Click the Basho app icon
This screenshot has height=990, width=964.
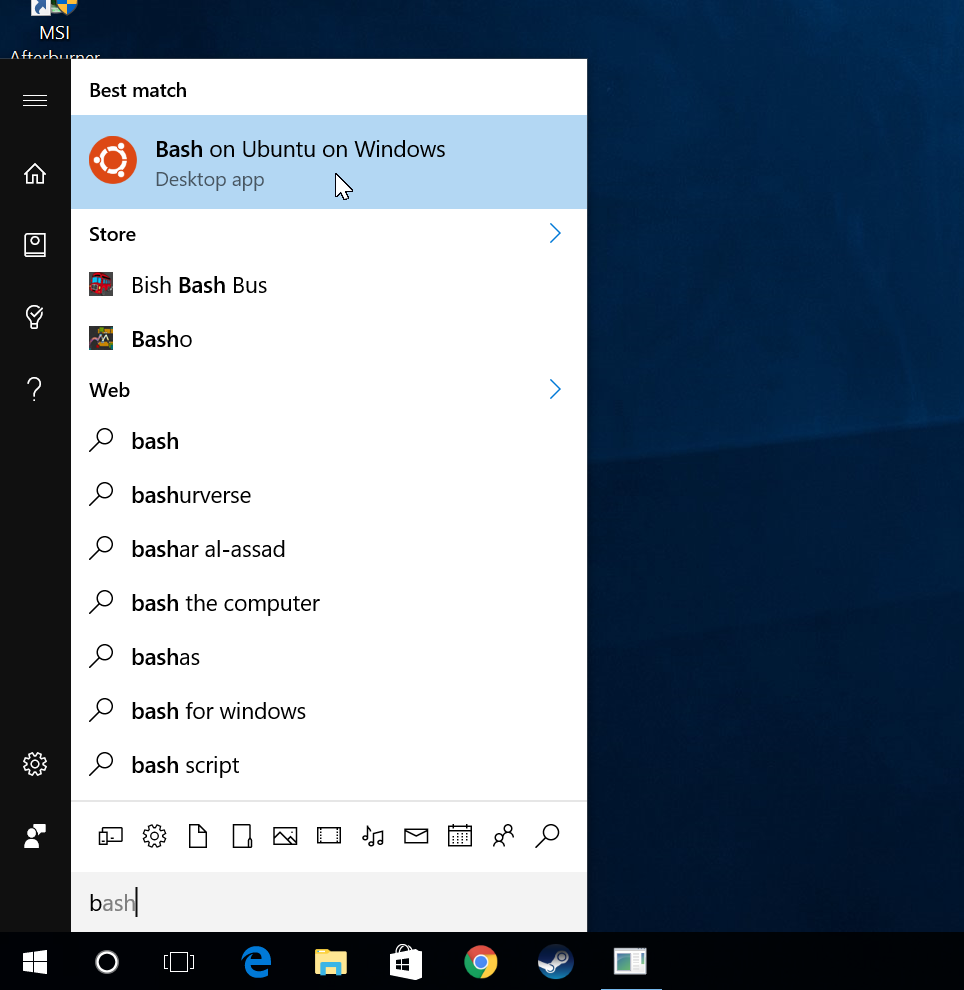pos(101,338)
